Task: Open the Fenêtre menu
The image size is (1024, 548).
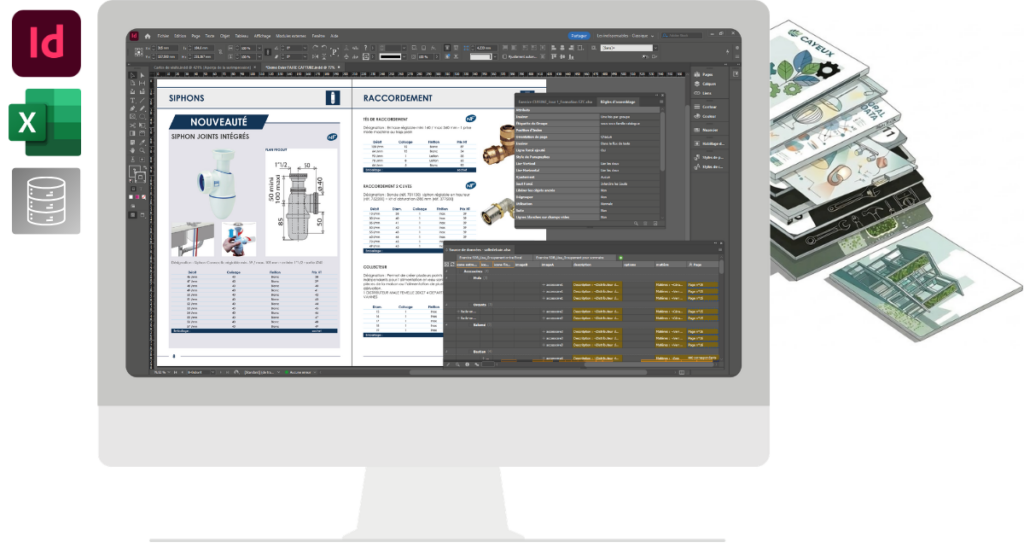Action: (x=318, y=36)
